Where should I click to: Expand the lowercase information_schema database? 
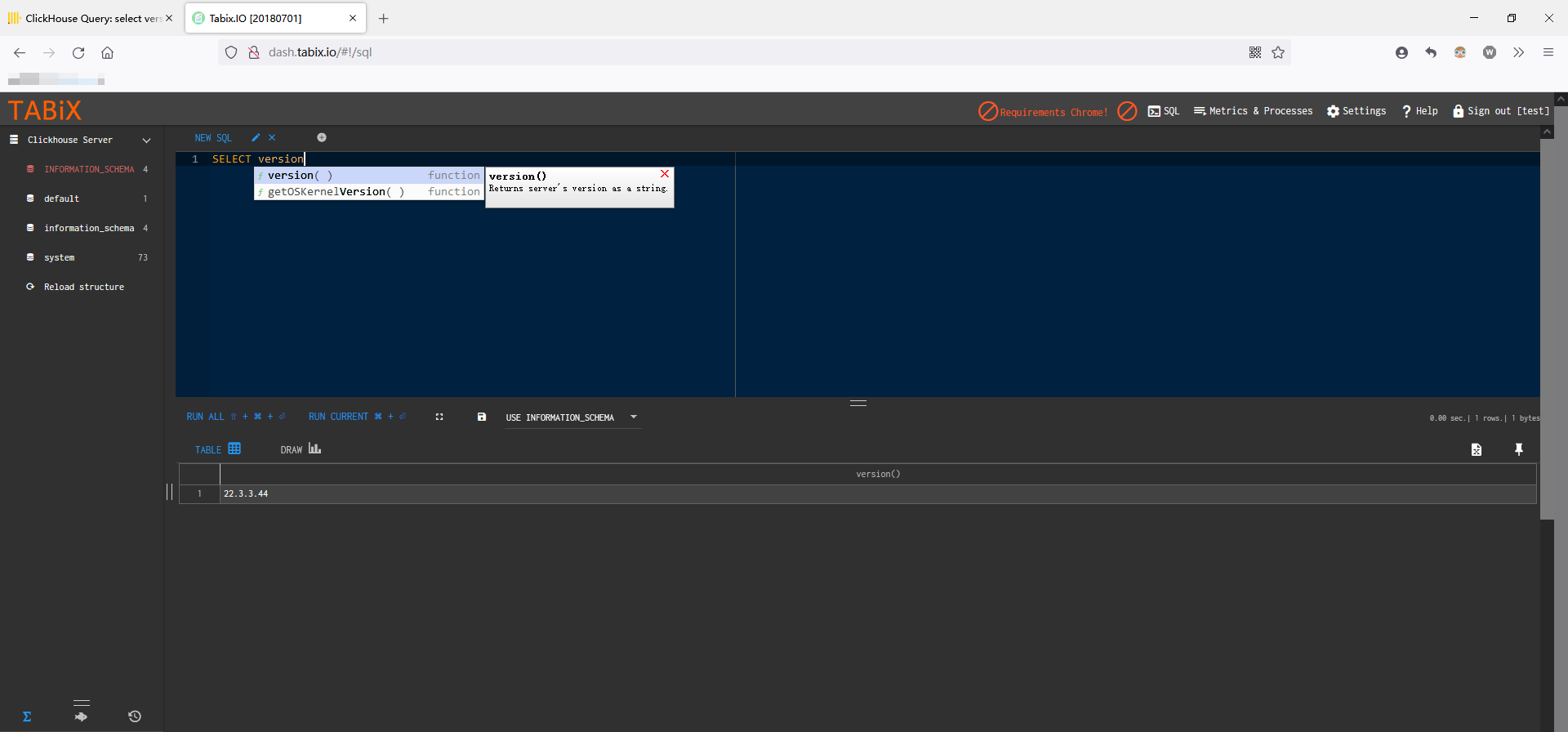pyautogui.click(x=88, y=228)
